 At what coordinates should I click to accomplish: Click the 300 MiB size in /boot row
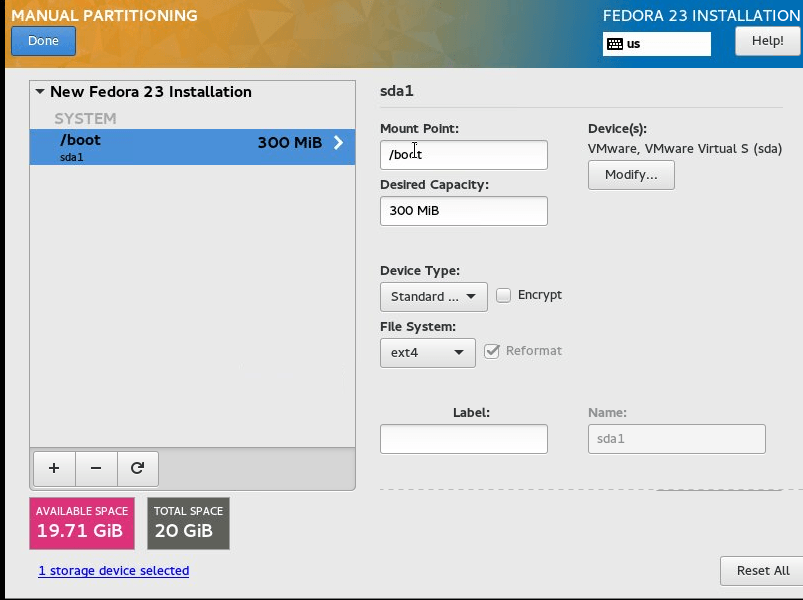click(290, 142)
